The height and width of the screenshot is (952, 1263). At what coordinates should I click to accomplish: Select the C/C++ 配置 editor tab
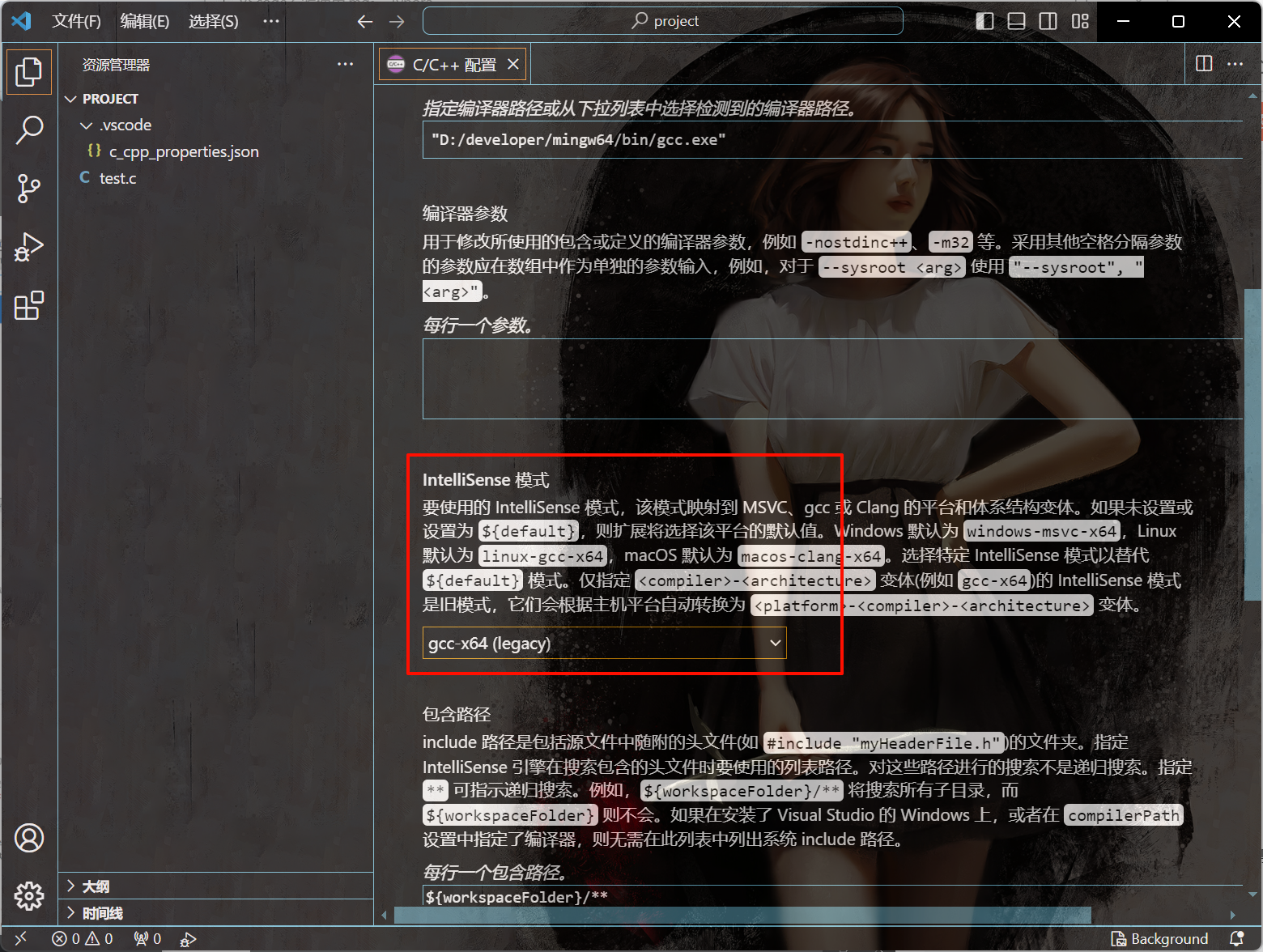453,65
